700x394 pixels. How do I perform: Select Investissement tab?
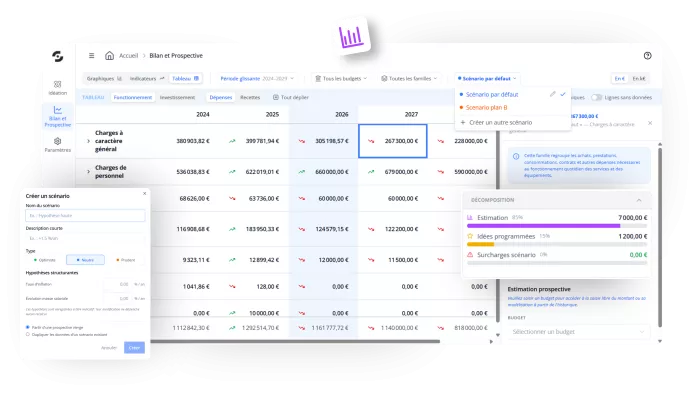(x=177, y=97)
